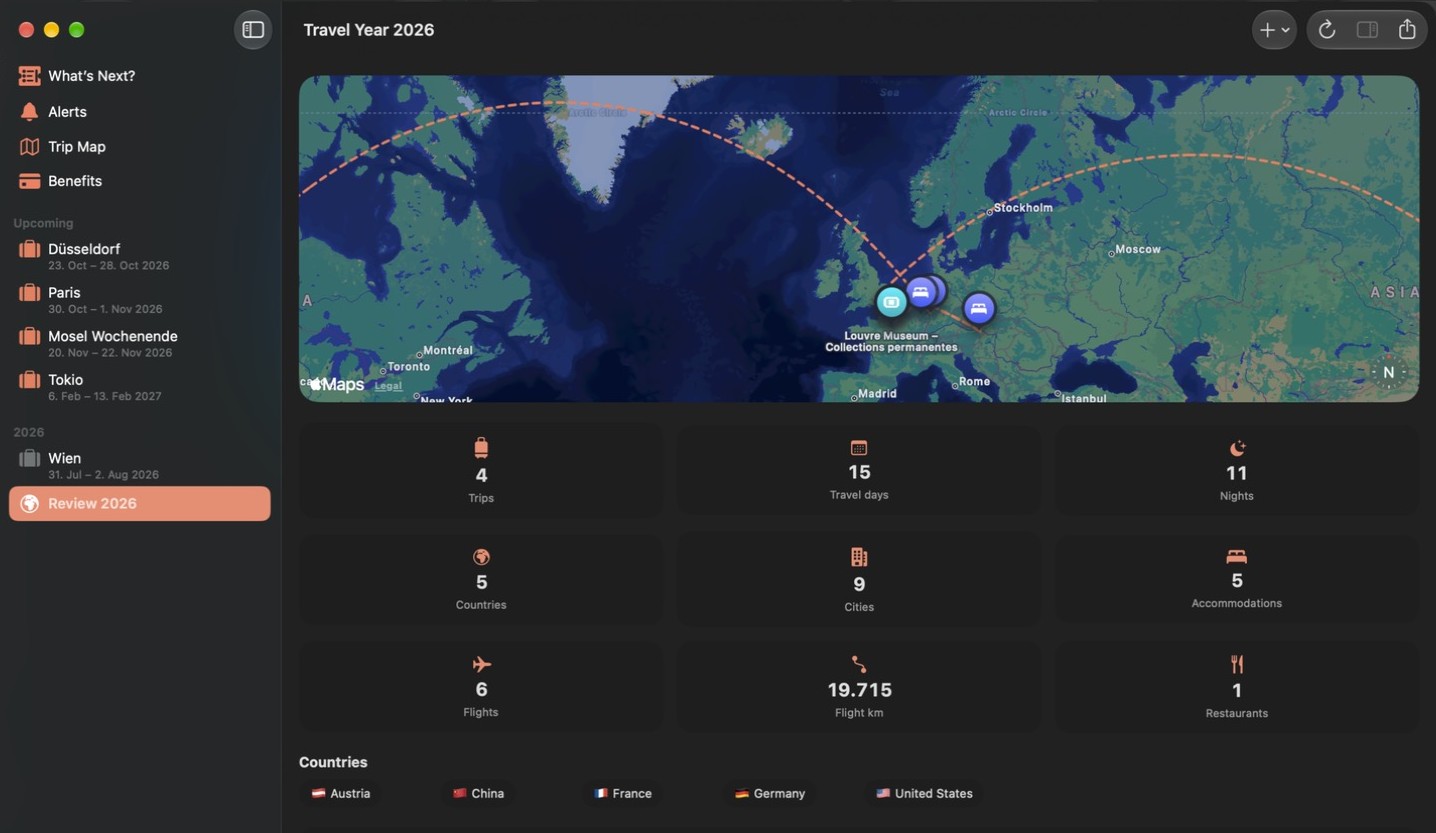Click the 19.715 flight km value
Viewport: 1436px width, 833px height.
point(859,690)
